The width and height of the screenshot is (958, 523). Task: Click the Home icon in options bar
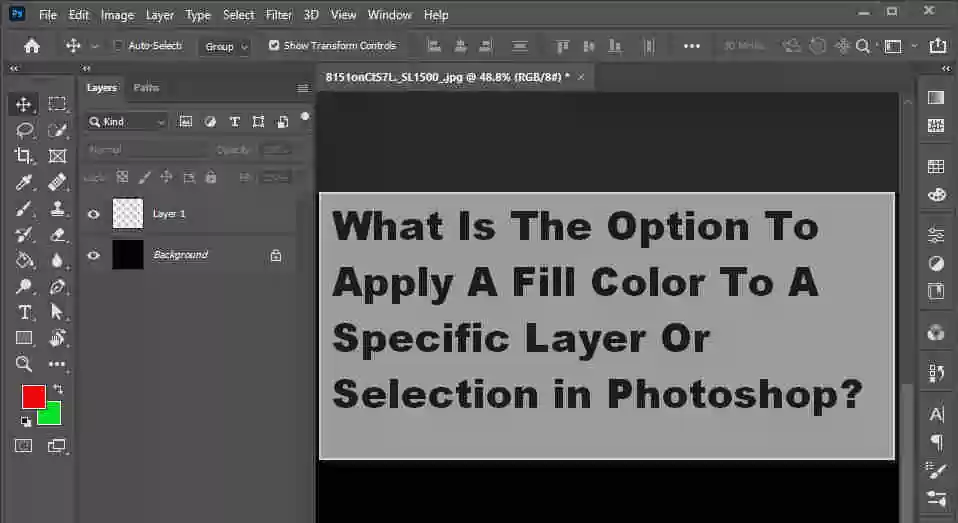click(32, 46)
